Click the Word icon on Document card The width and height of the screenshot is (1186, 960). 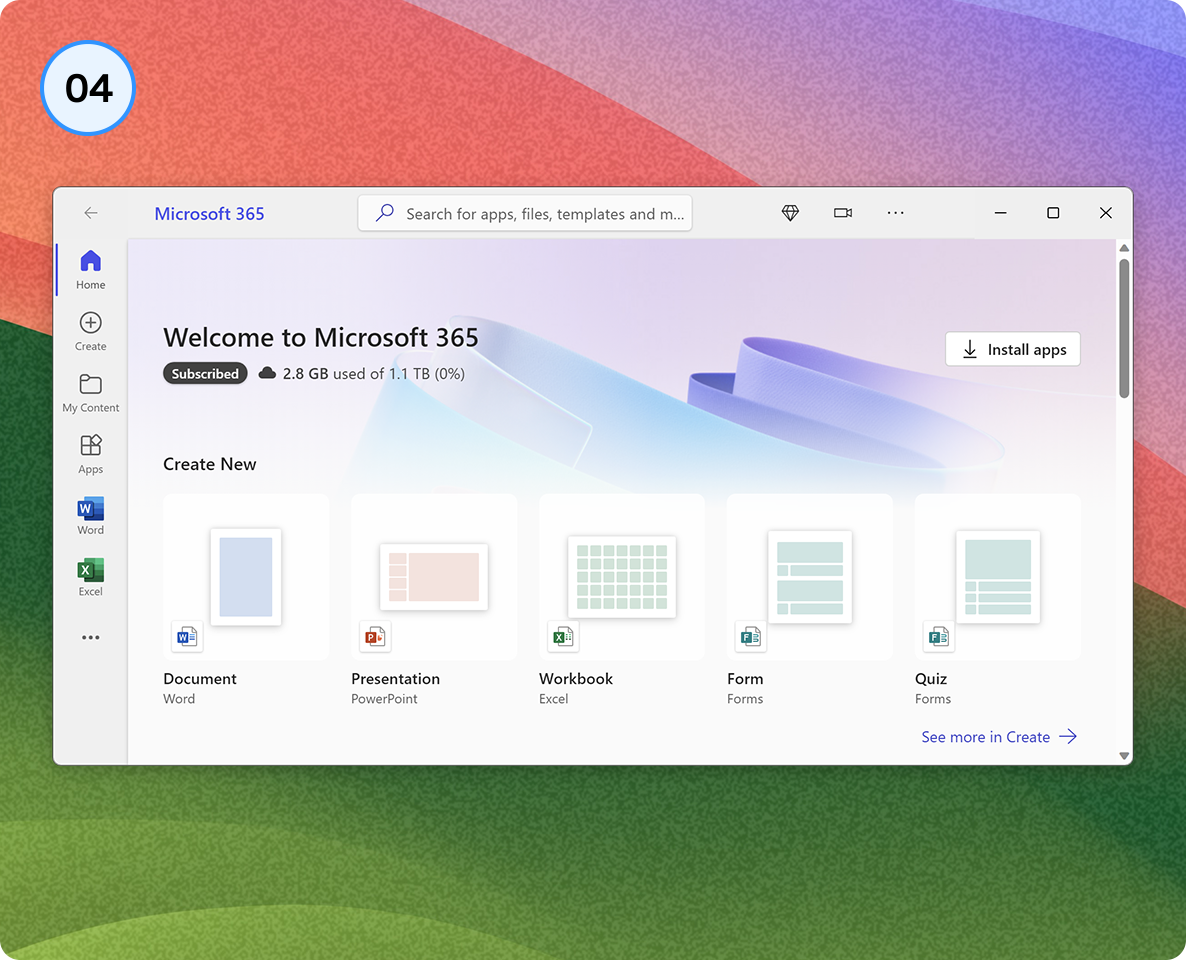point(187,637)
